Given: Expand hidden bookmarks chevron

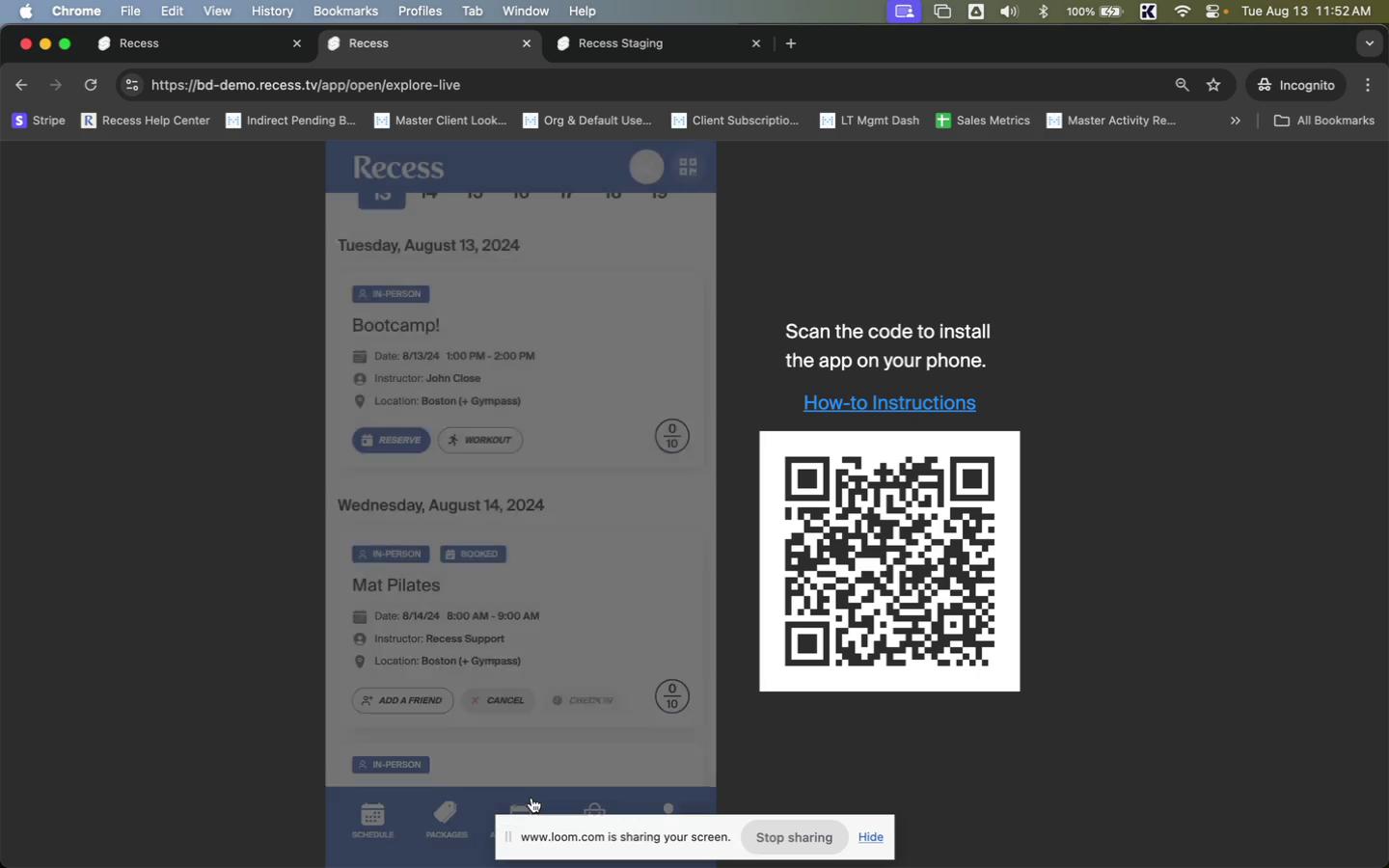Looking at the screenshot, I should (1236, 121).
